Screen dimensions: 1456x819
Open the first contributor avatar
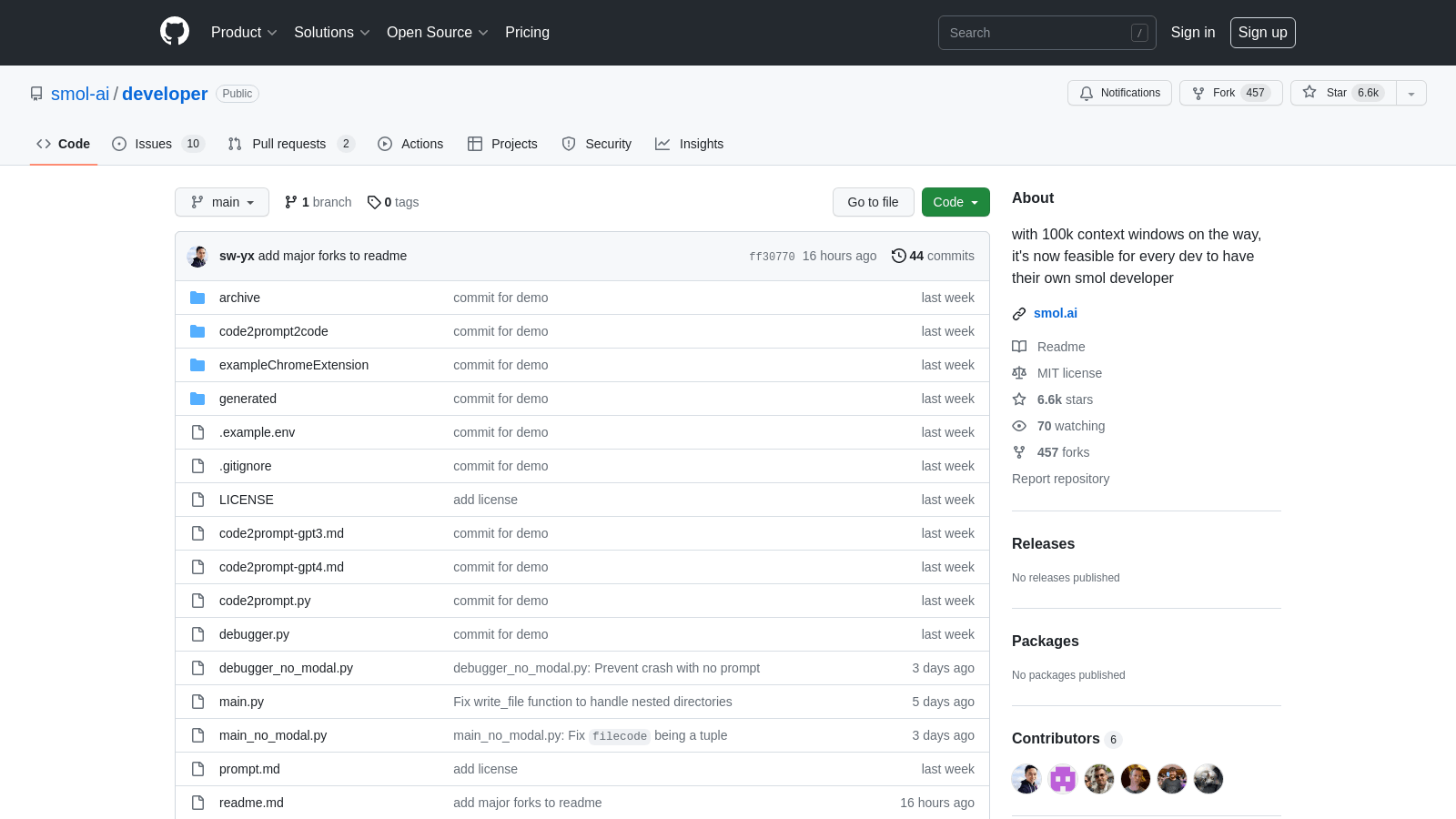(1026, 779)
